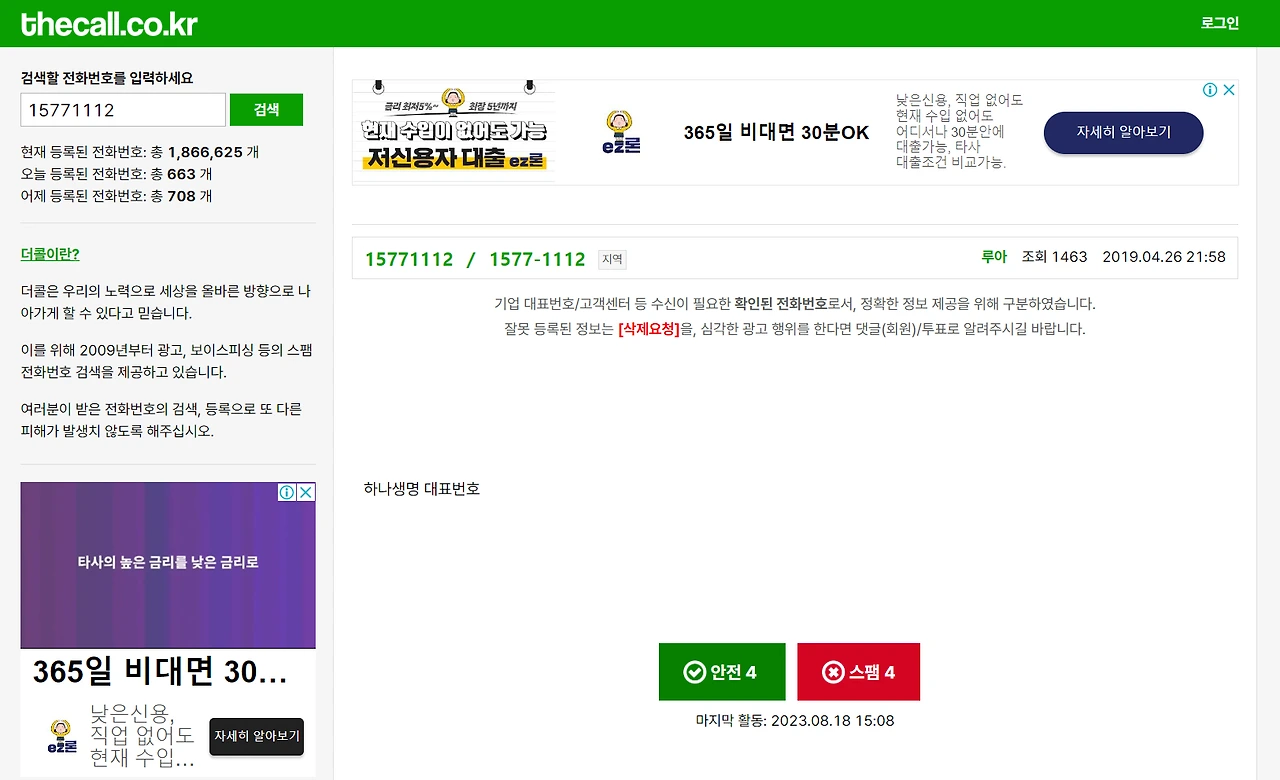Click the green 검색 search button
1280x780 pixels.
(x=266, y=110)
